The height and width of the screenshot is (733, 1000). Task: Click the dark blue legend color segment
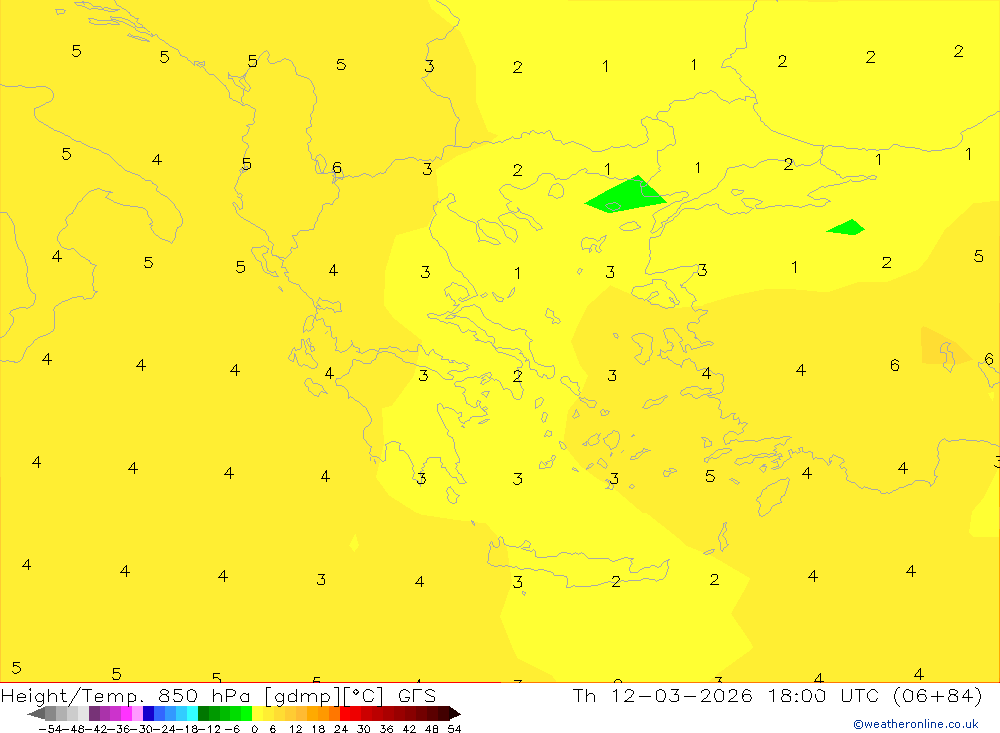pos(148,713)
